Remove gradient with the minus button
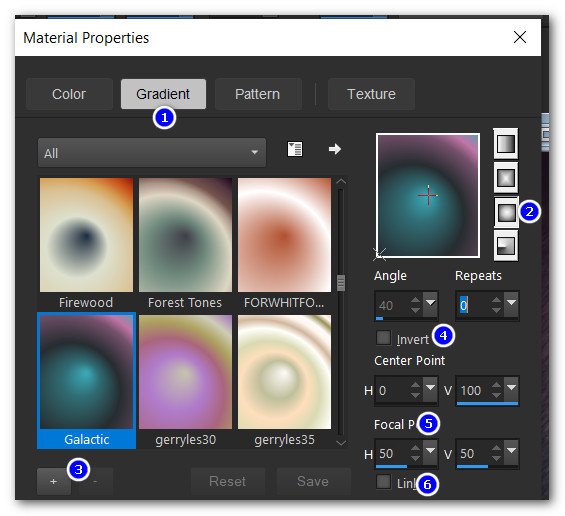This screenshot has height=516, width=565. pyautogui.click(x=95, y=481)
